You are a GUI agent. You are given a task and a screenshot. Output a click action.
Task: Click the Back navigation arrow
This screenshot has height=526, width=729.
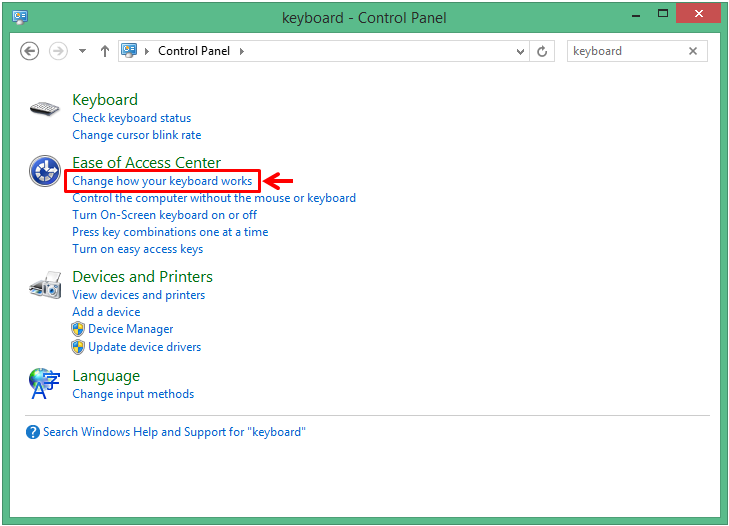tap(29, 51)
